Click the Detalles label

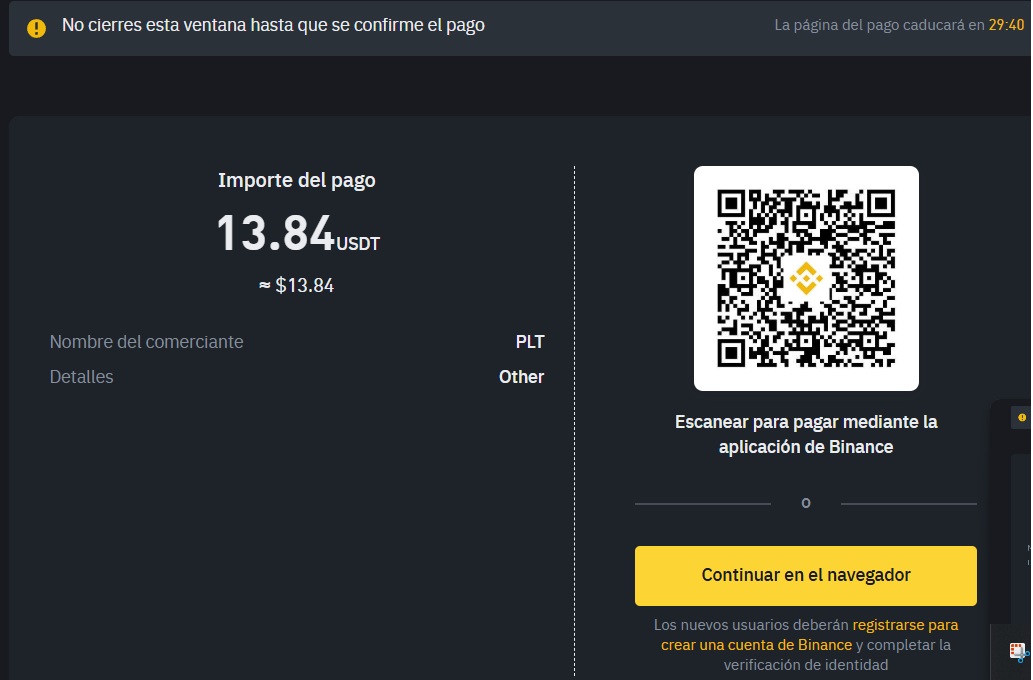click(81, 377)
